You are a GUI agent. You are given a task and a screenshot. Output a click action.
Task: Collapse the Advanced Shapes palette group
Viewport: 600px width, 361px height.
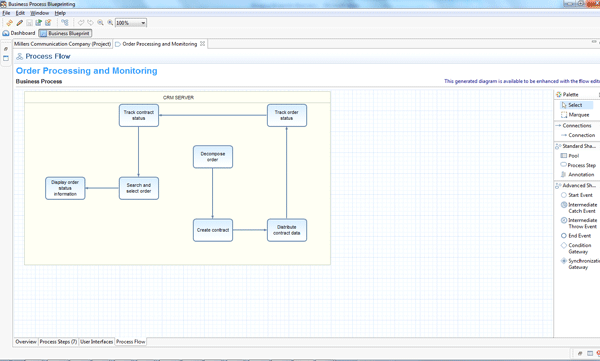(x=577, y=186)
